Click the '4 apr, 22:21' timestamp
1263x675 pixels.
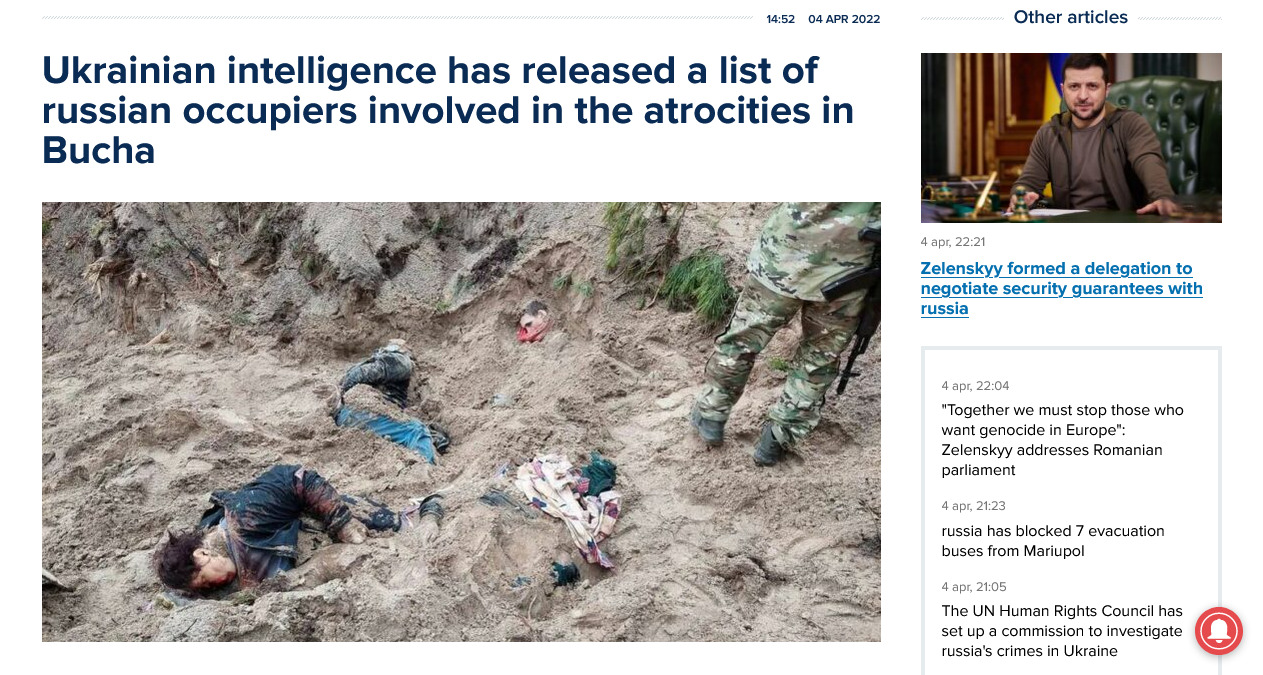coord(953,242)
